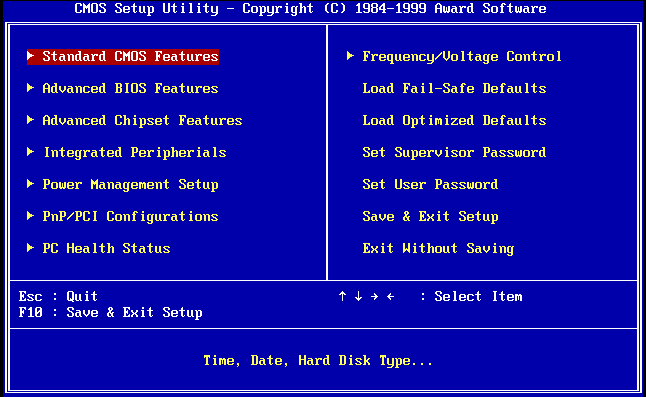Click the right arrow key hint
Screen dimensions: 646x397
pyautogui.click(x=374, y=297)
